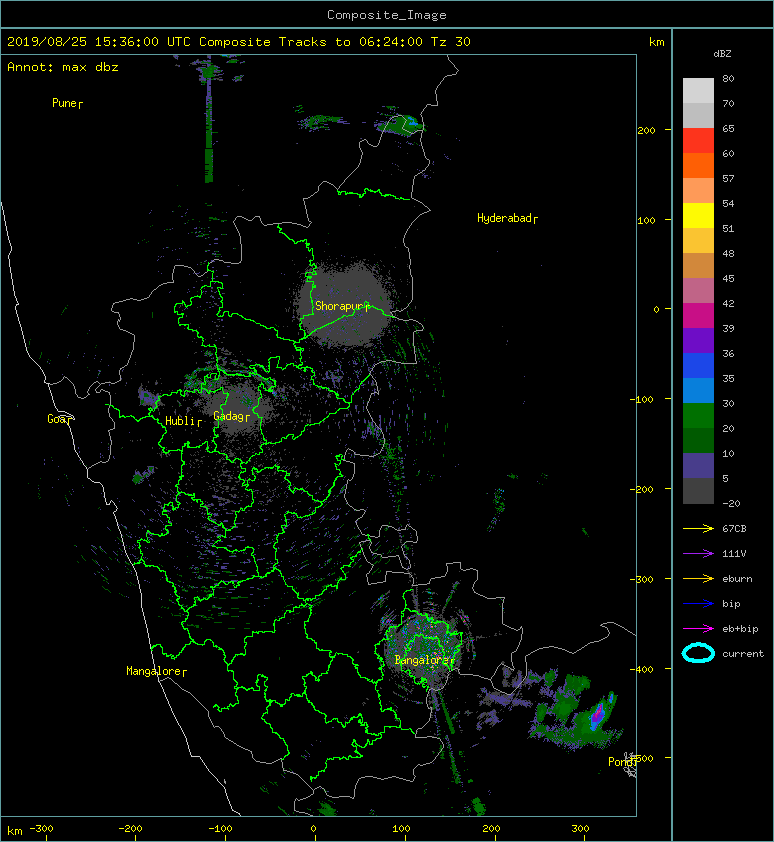Click the magenta 42 dBZ swatch
Image resolution: width=774 pixels, height=842 pixels.
point(698,316)
